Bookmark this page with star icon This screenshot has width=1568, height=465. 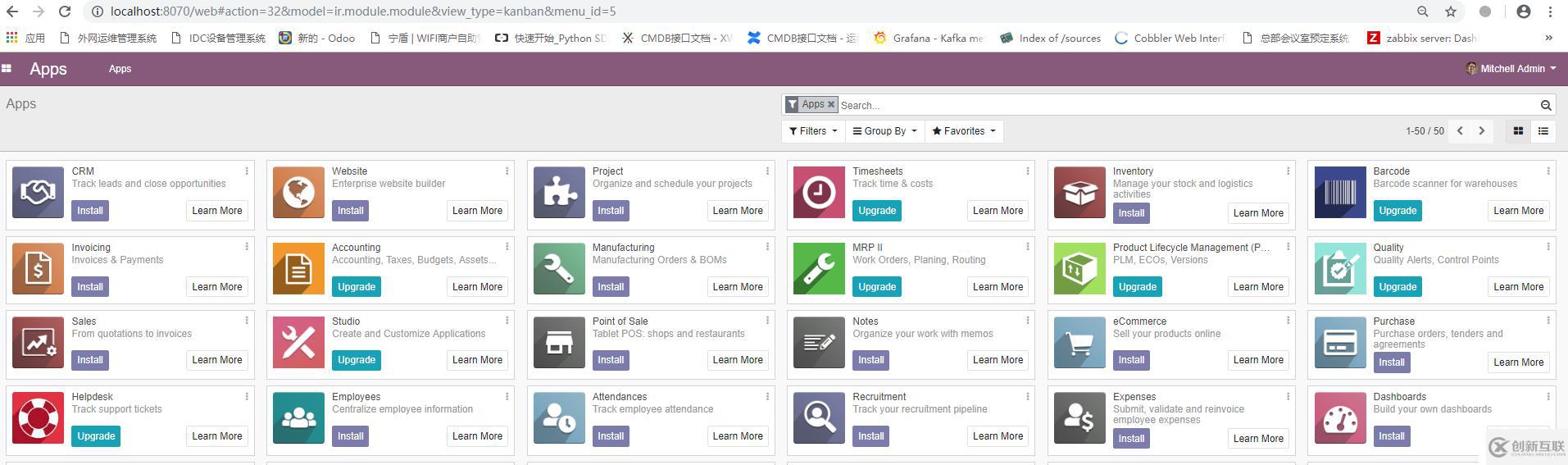pyautogui.click(x=1451, y=11)
